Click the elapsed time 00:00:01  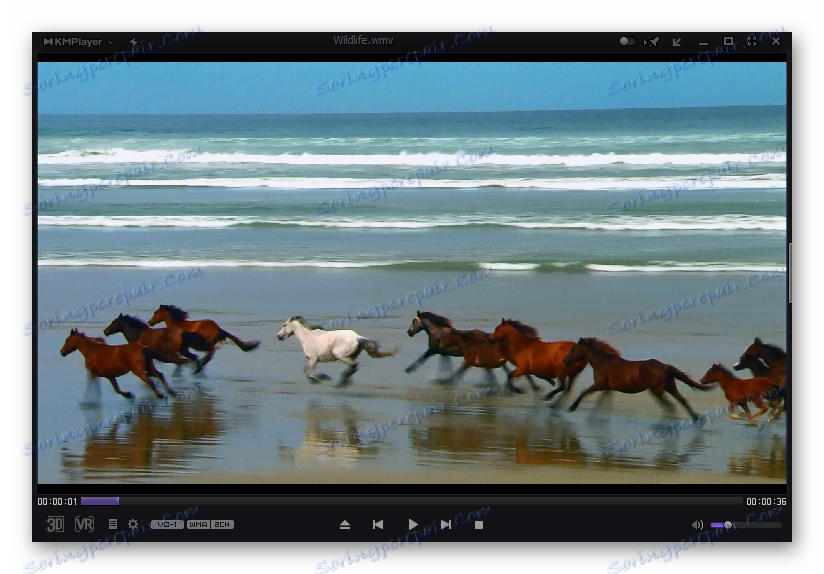click(x=57, y=501)
